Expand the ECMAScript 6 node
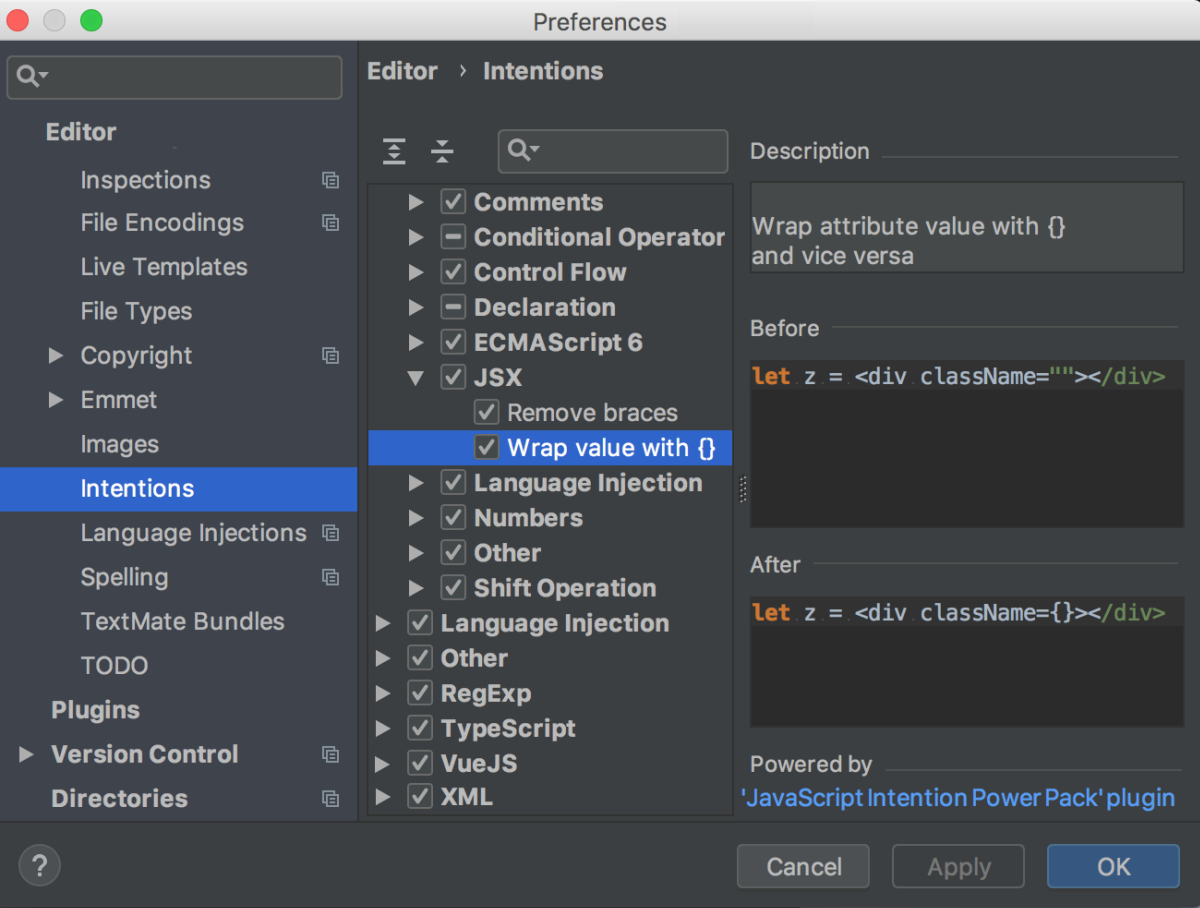Viewport: 1200px width, 908px height. 416,342
